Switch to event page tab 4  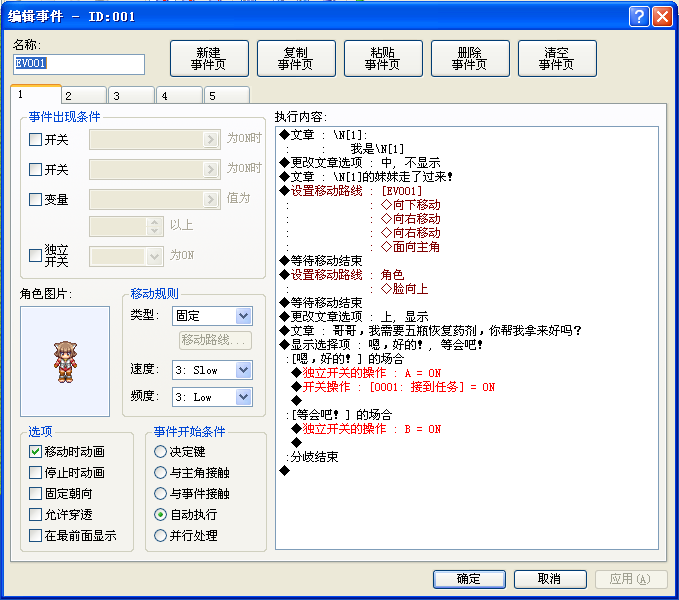180,96
